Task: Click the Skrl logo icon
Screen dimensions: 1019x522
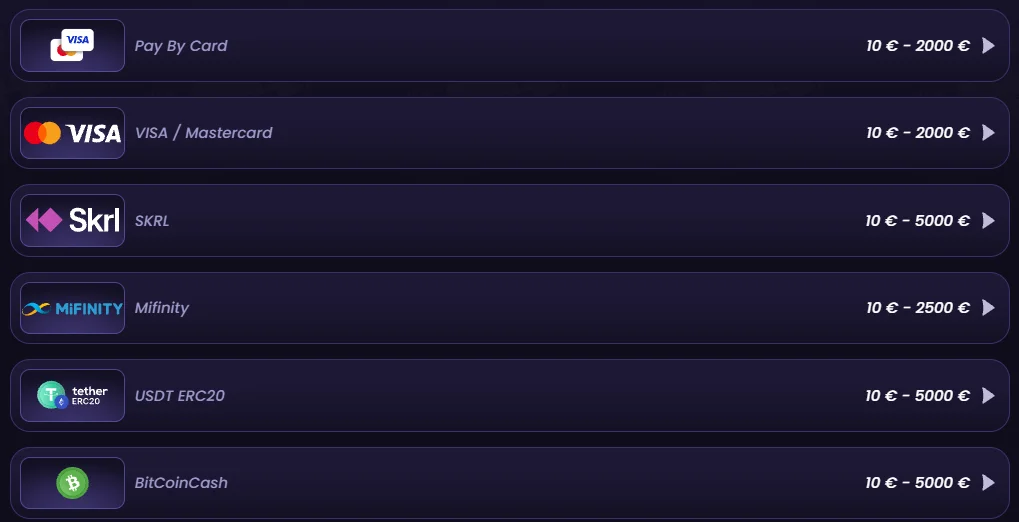Action: (x=72, y=220)
